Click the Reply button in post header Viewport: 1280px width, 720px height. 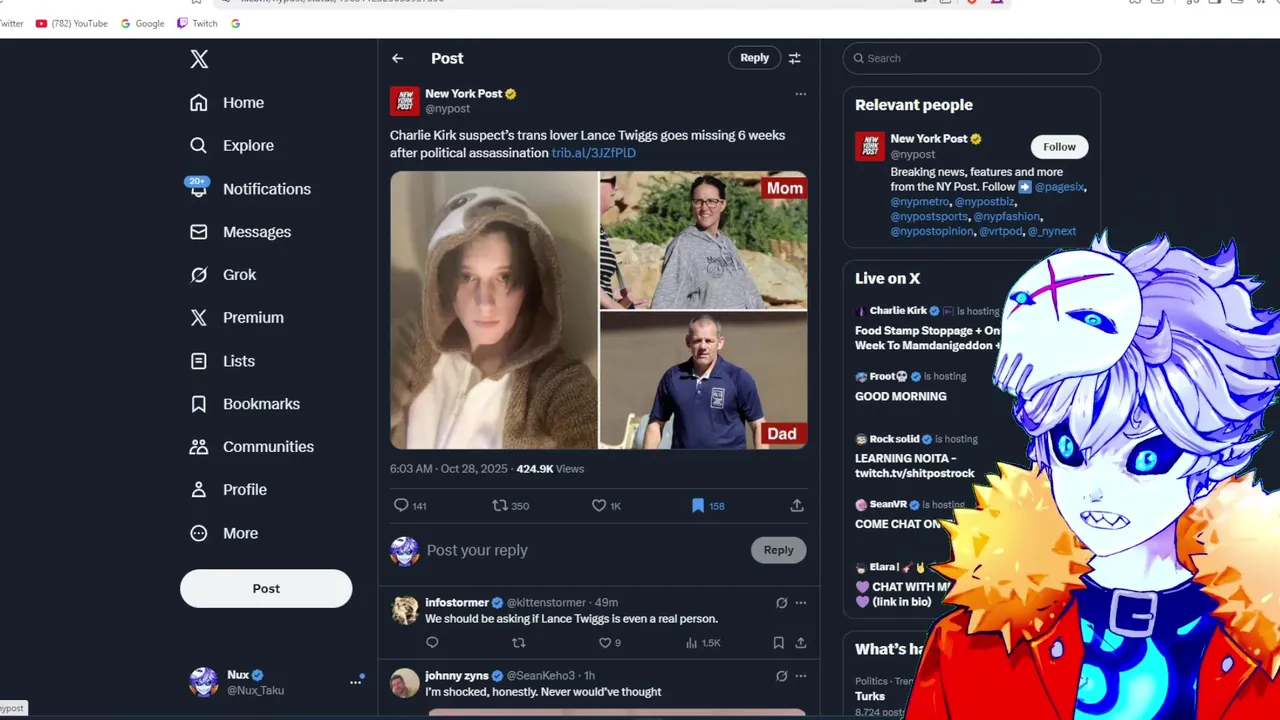[x=754, y=58]
